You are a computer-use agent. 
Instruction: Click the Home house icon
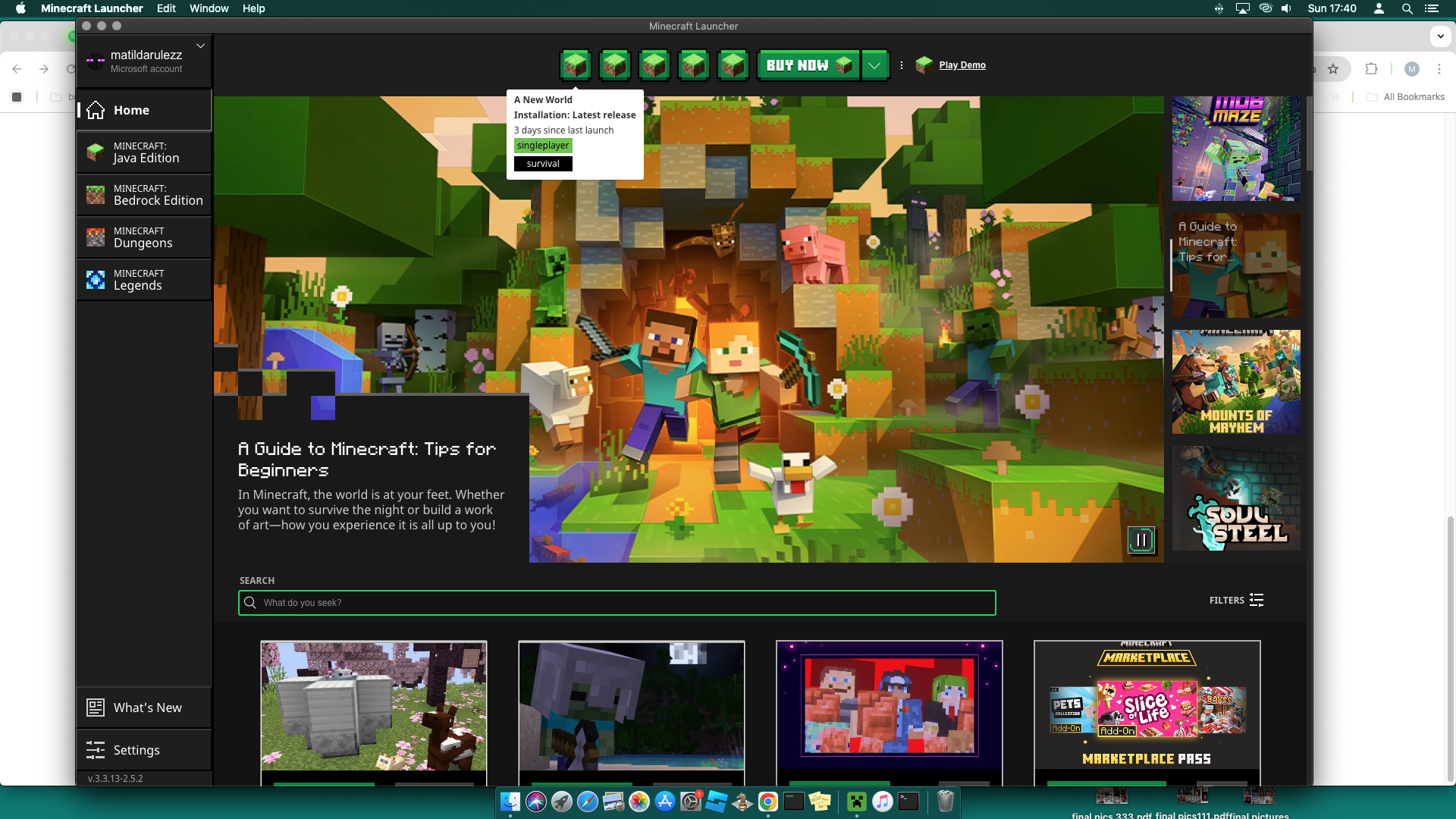[96, 110]
